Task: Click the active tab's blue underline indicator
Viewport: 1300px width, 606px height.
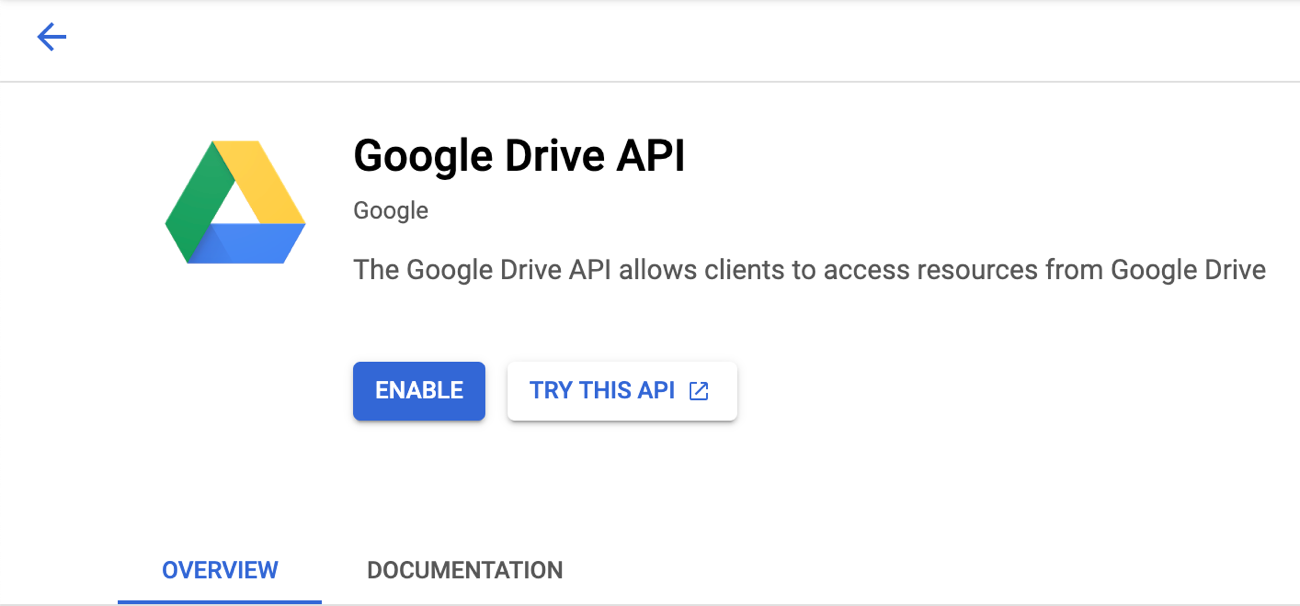Action: click(x=219, y=602)
